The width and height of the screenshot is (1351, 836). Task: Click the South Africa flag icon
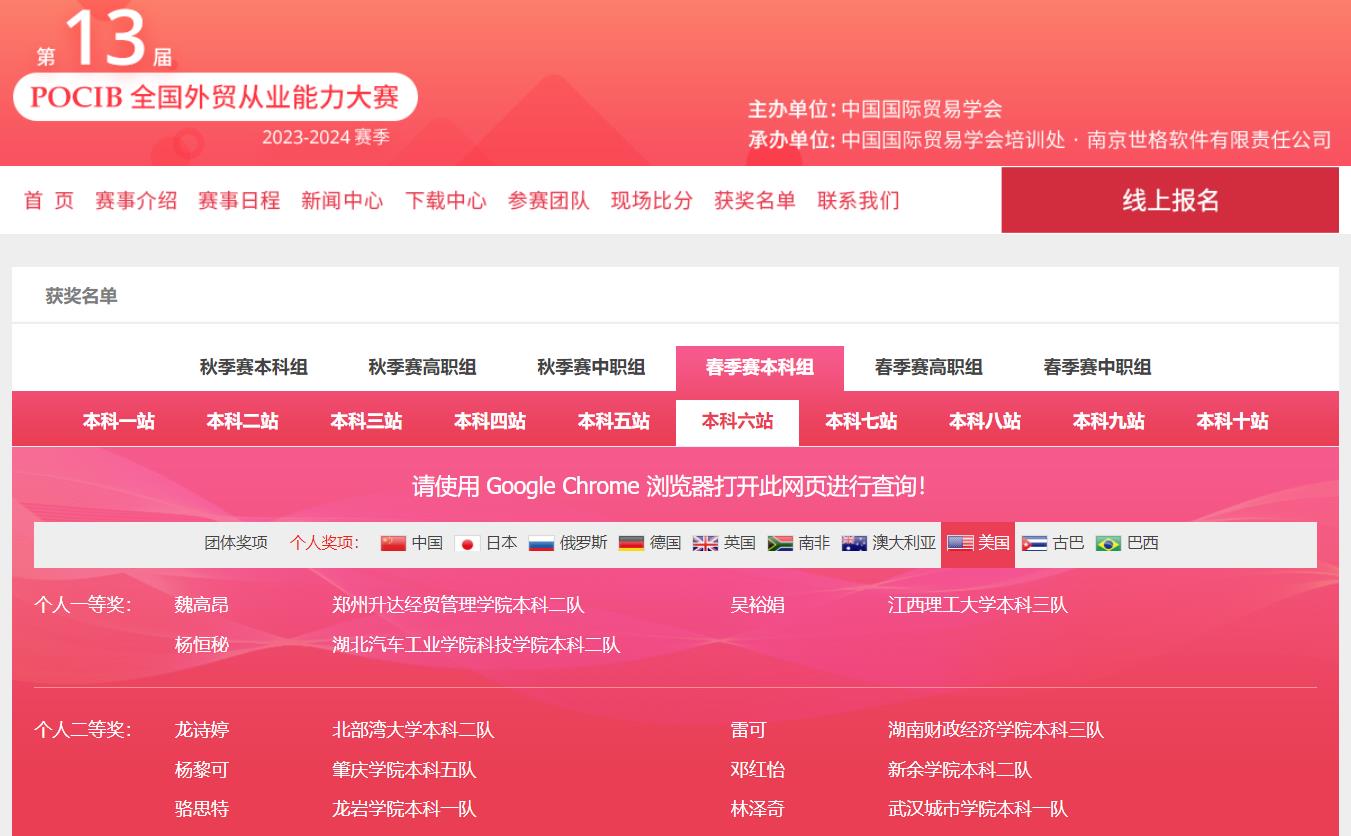coord(780,543)
